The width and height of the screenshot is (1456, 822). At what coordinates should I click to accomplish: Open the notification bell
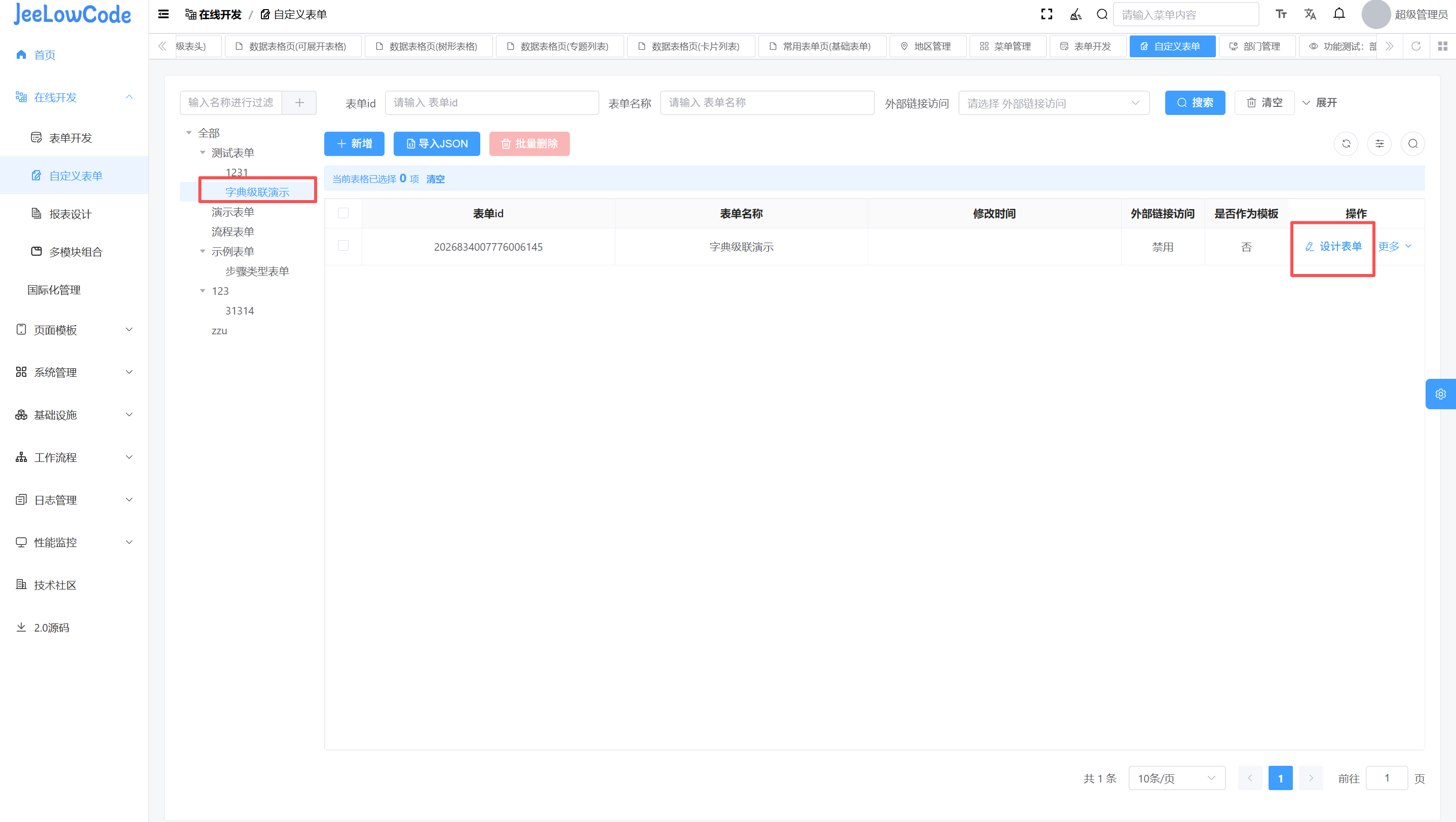tap(1338, 15)
